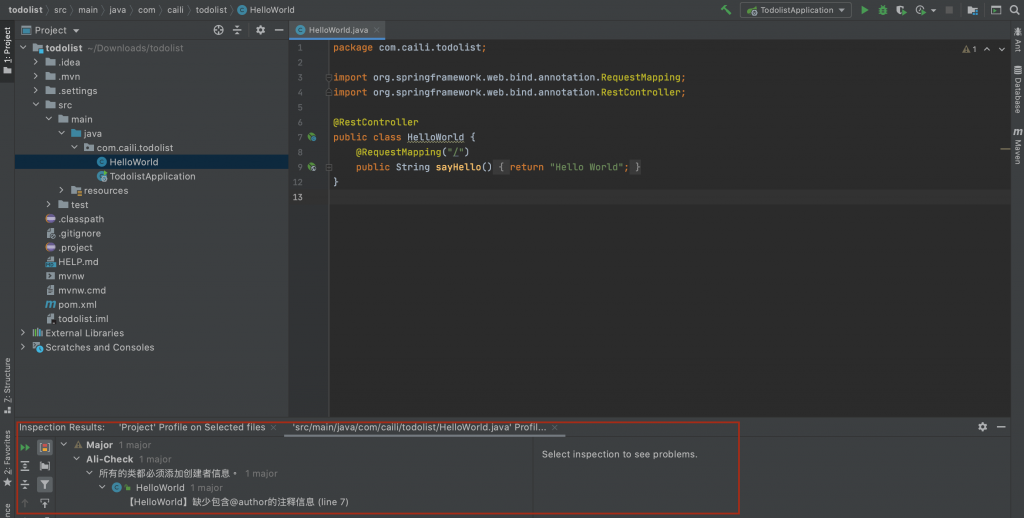Minimize the Inspection Results panel
Screen dimensions: 1024x518
click(x=1001, y=427)
